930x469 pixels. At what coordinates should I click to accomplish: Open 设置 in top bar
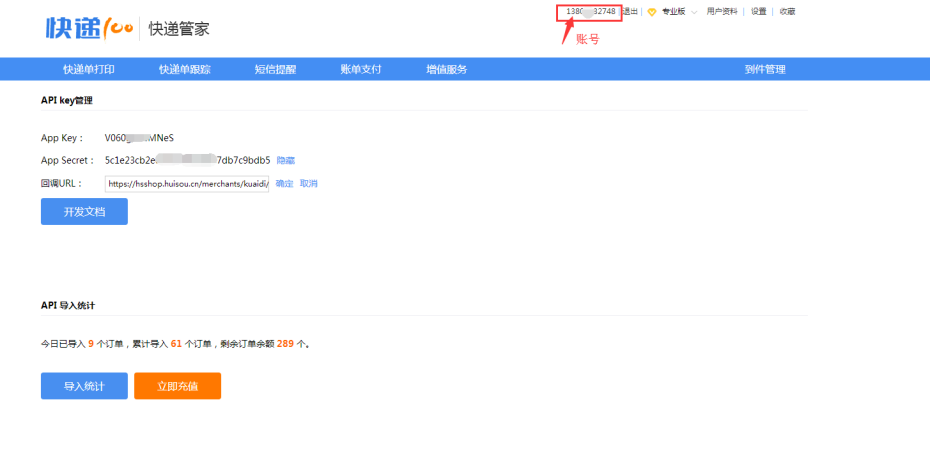tap(759, 12)
